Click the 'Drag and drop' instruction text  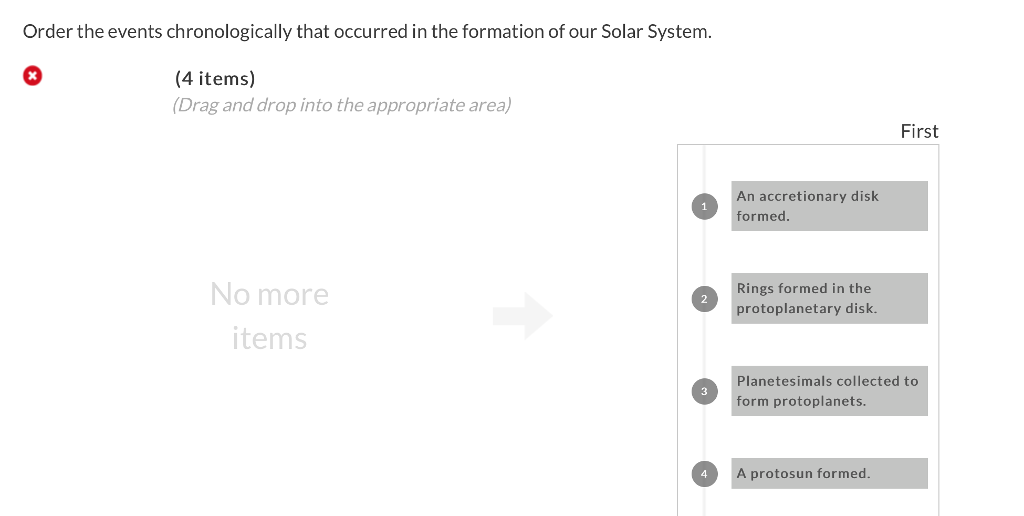(x=342, y=105)
